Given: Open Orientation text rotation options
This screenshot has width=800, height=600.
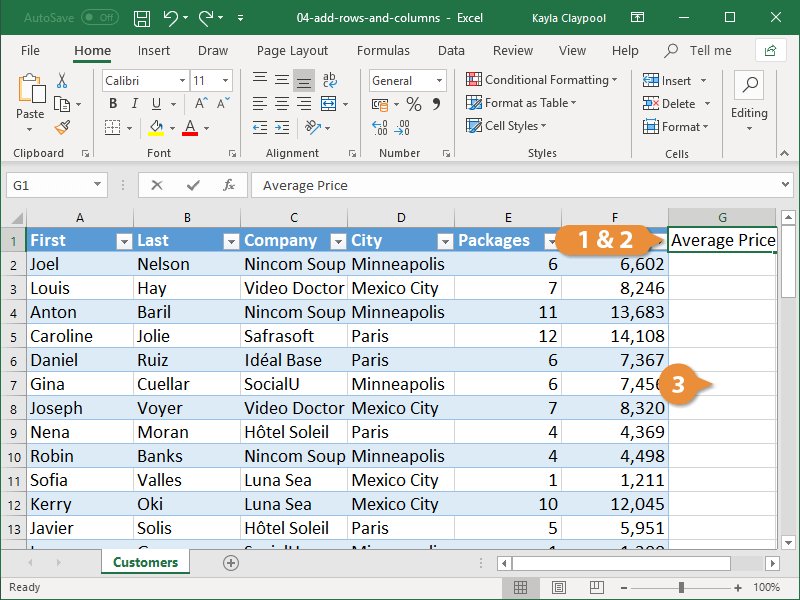Looking at the screenshot, I should [312, 128].
